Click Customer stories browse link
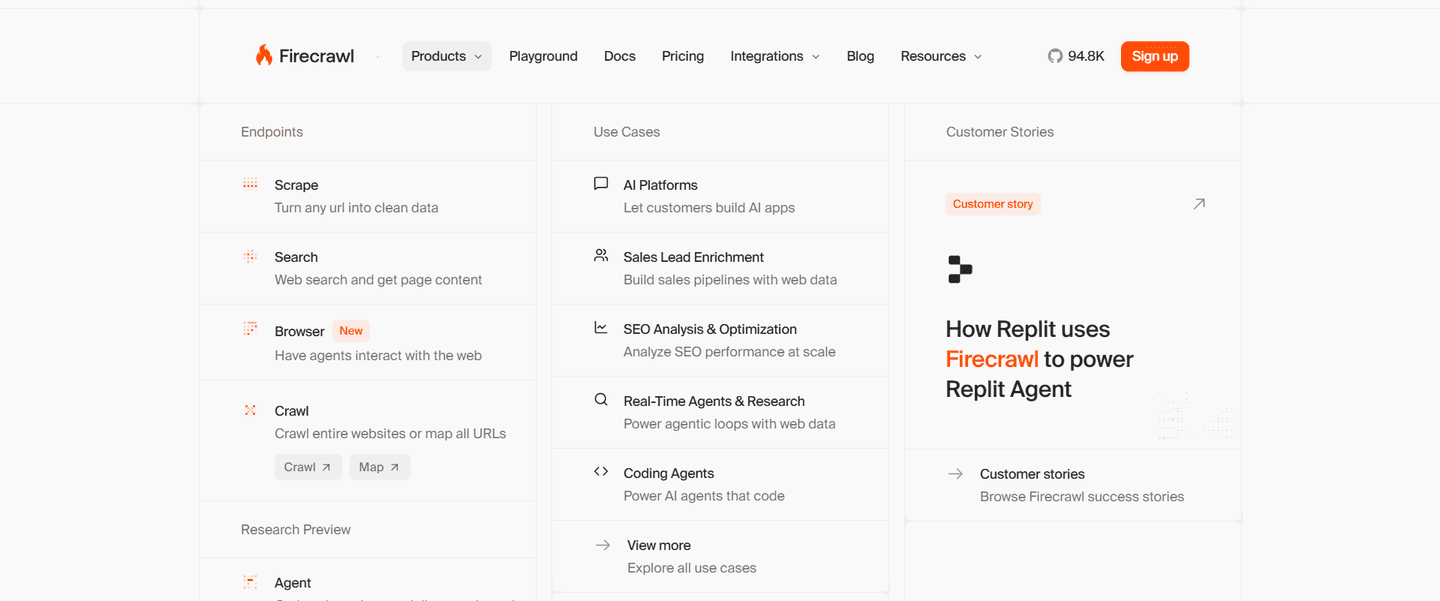 point(1073,485)
